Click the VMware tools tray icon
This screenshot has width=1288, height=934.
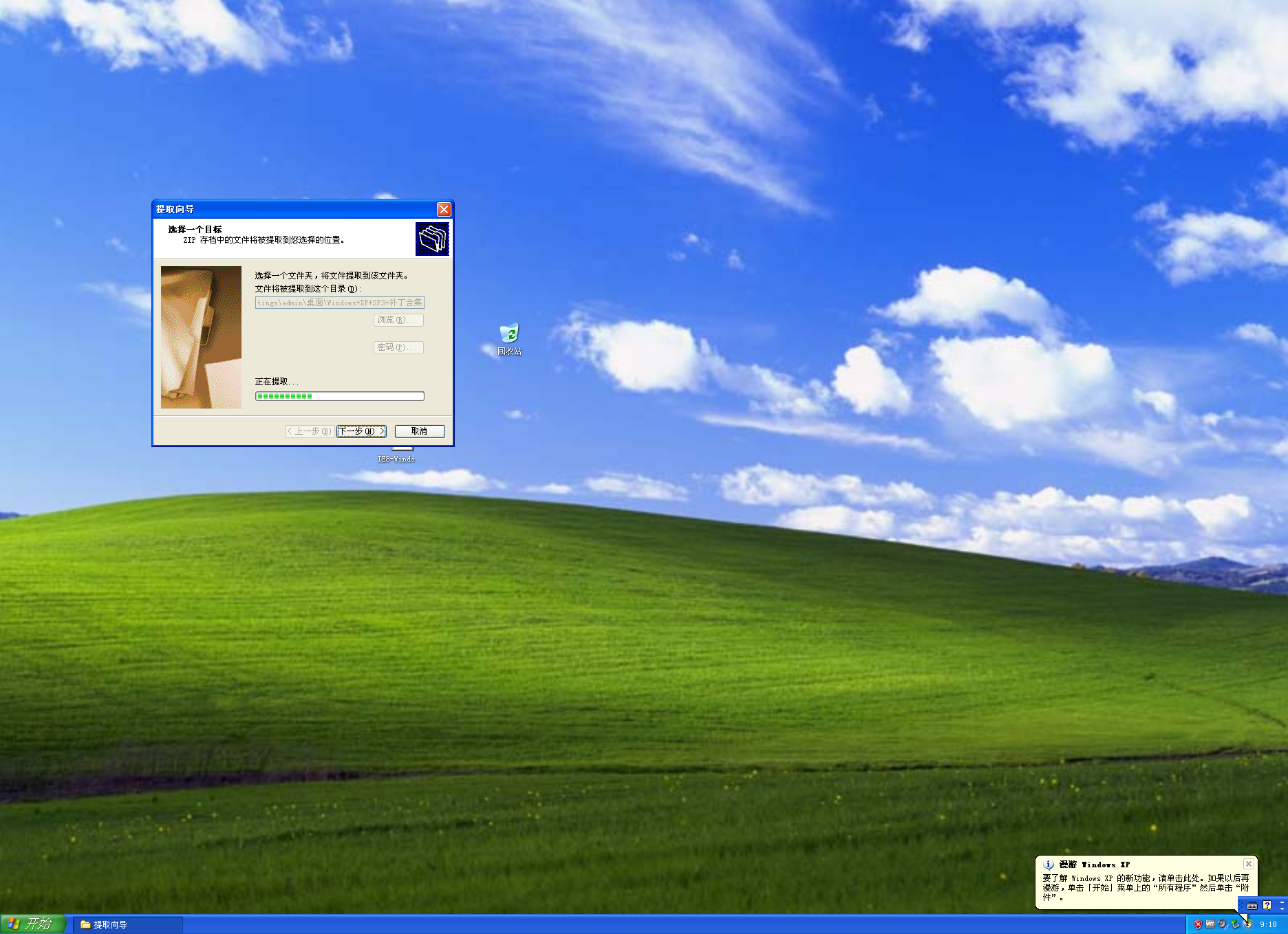pyautogui.click(x=1210, y=924)
